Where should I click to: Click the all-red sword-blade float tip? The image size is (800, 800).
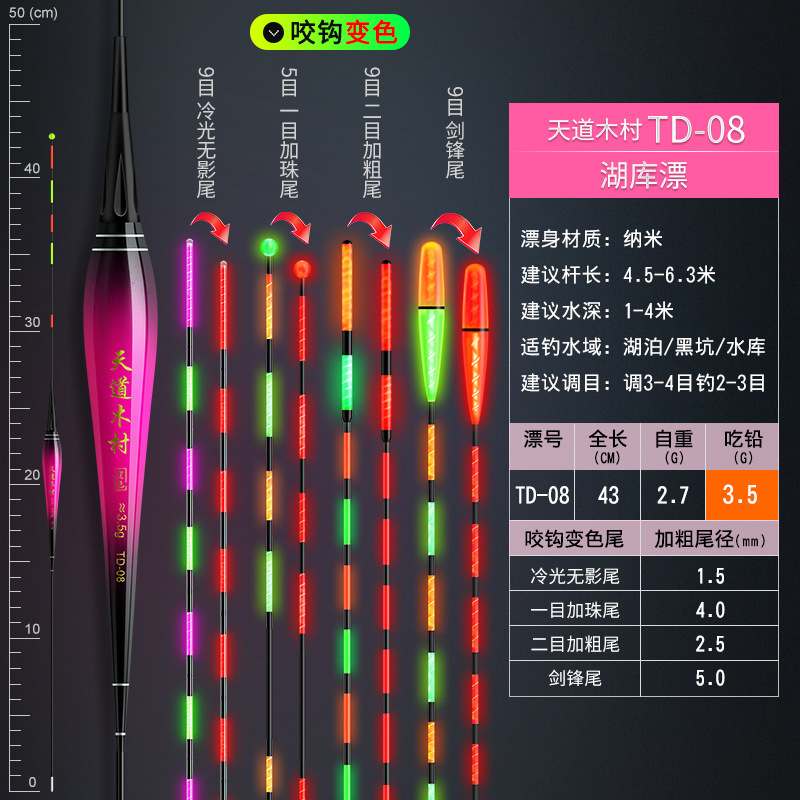point(475,344)
